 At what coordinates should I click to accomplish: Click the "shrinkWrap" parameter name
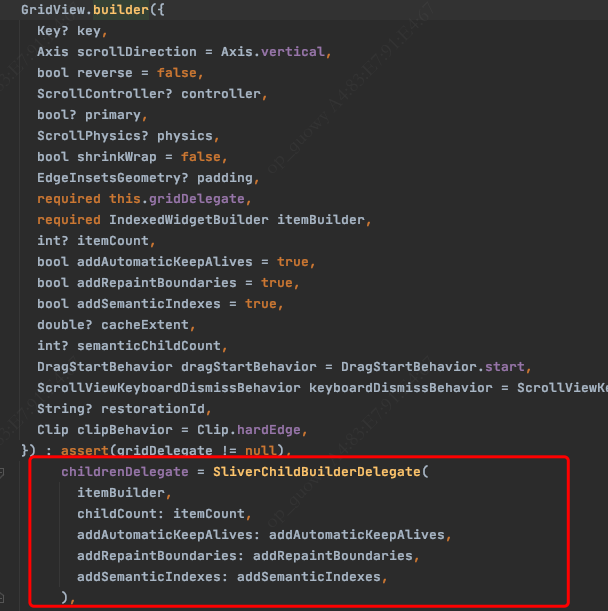[117, 157]
